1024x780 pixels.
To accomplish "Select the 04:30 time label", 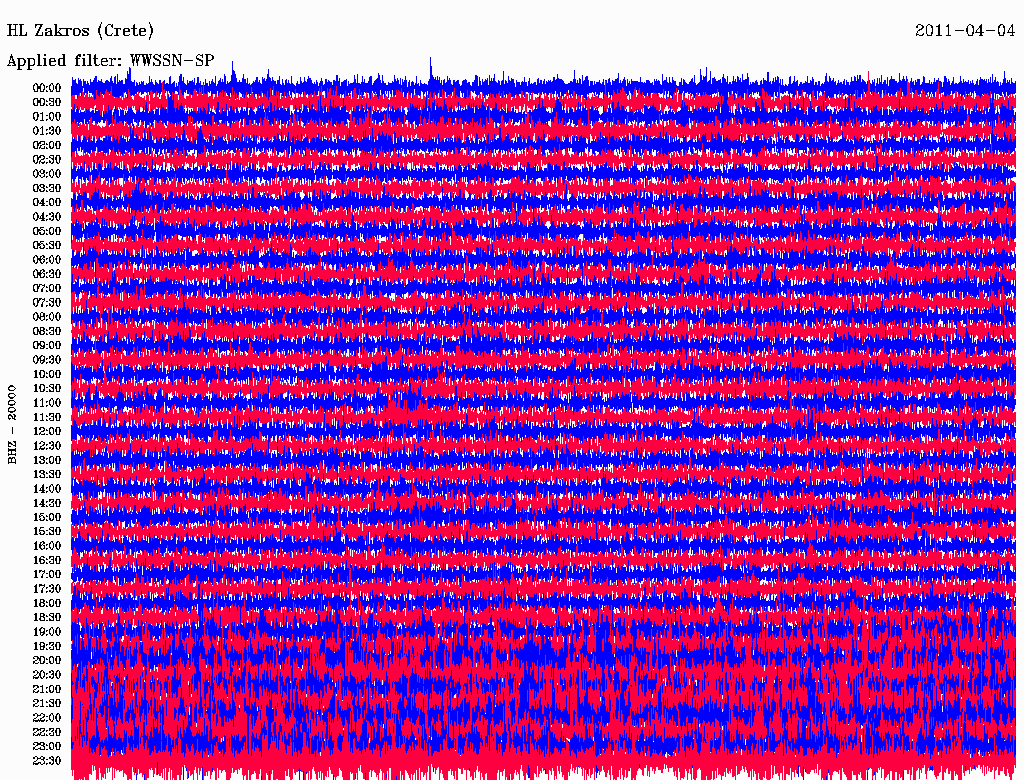I will pos(46,217).
